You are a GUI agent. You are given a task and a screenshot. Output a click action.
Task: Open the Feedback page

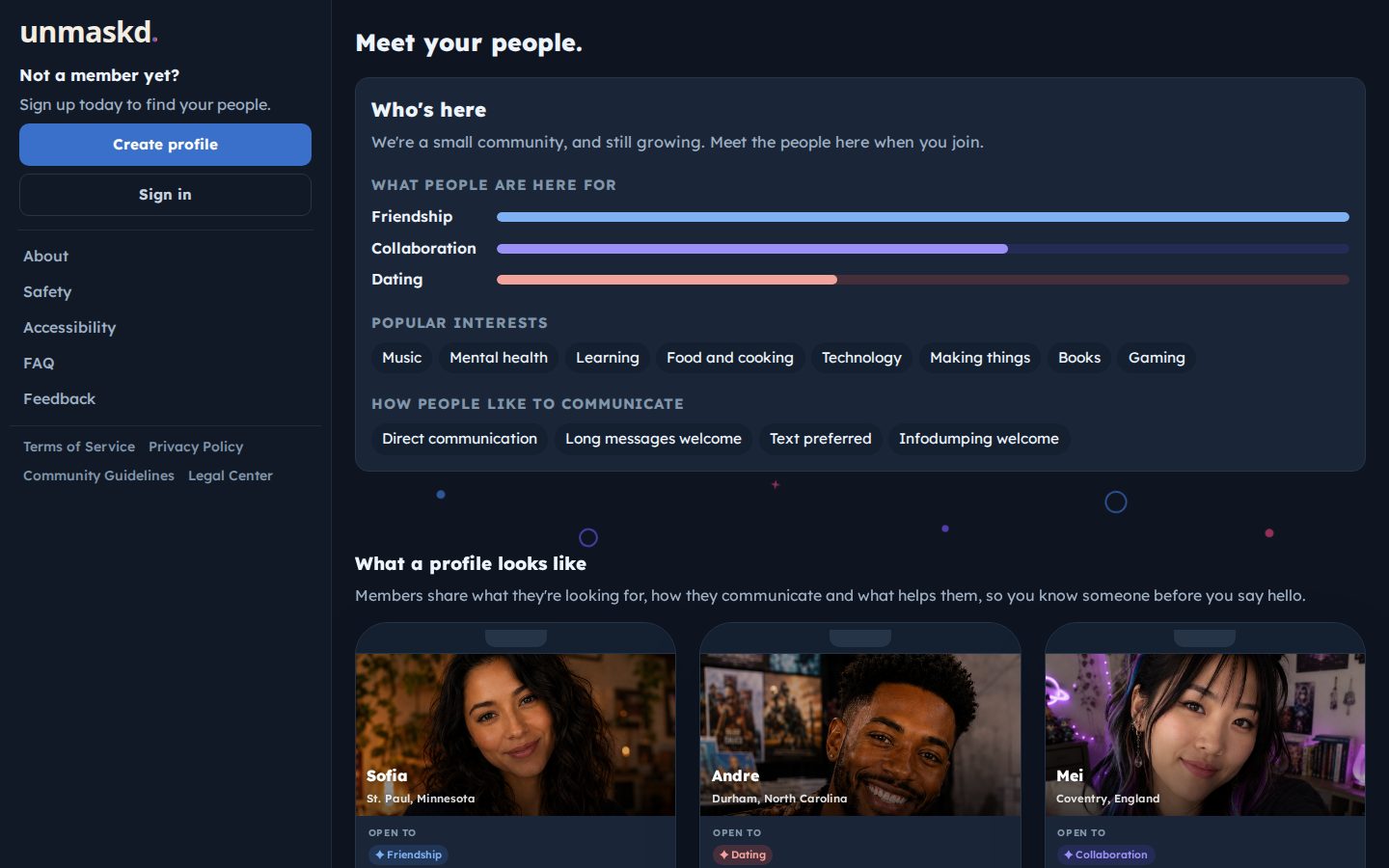[59, 399]
